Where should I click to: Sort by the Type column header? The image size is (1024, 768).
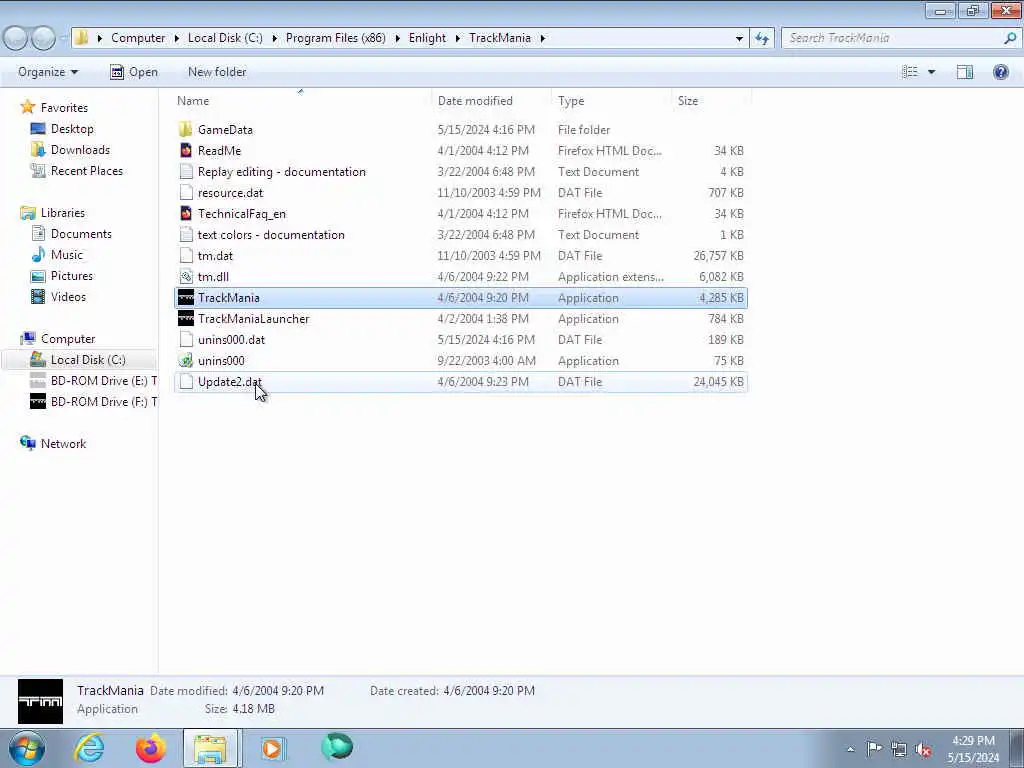pos(611,101)
